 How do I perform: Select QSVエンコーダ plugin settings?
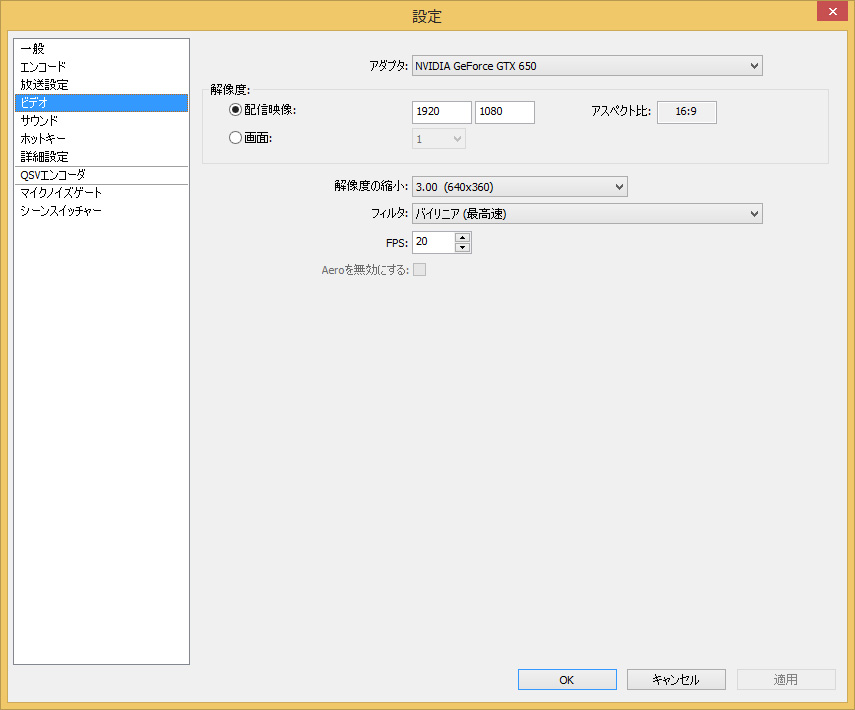click(101, 175)
